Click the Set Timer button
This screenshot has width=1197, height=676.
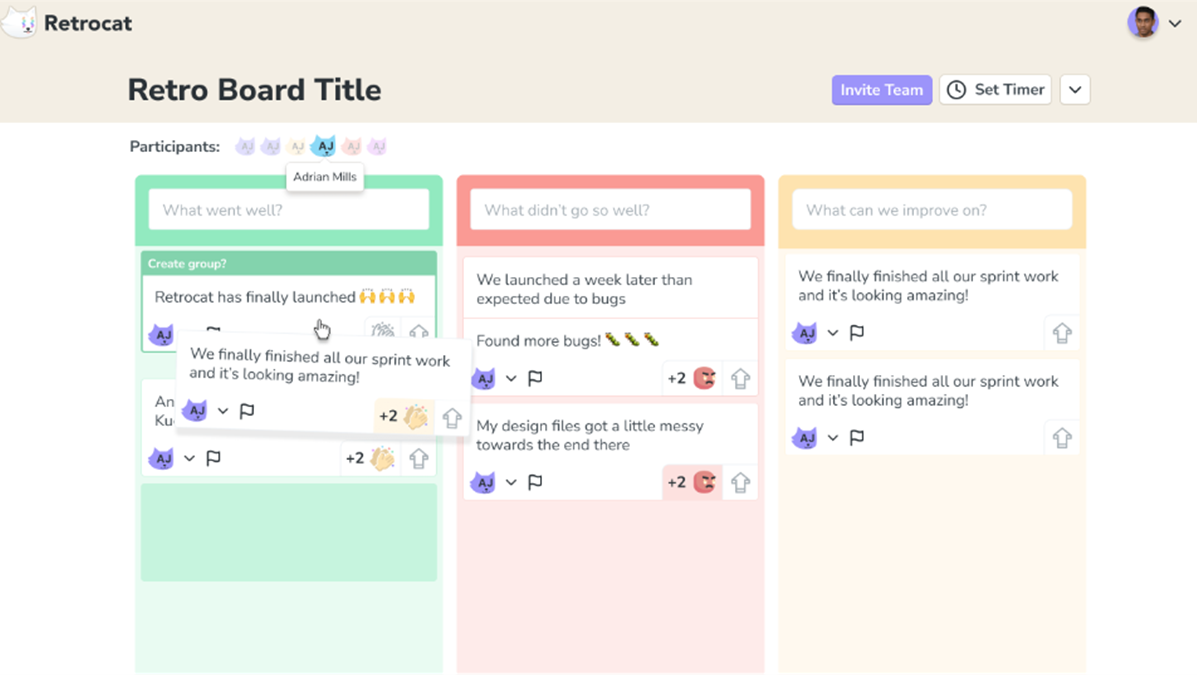point(995,90)
